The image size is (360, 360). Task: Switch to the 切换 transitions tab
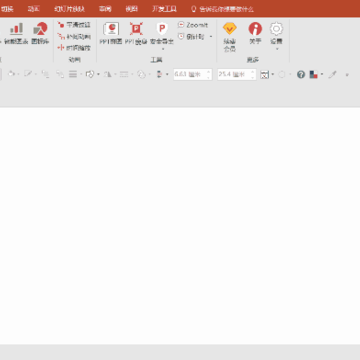tap(7, 9)
